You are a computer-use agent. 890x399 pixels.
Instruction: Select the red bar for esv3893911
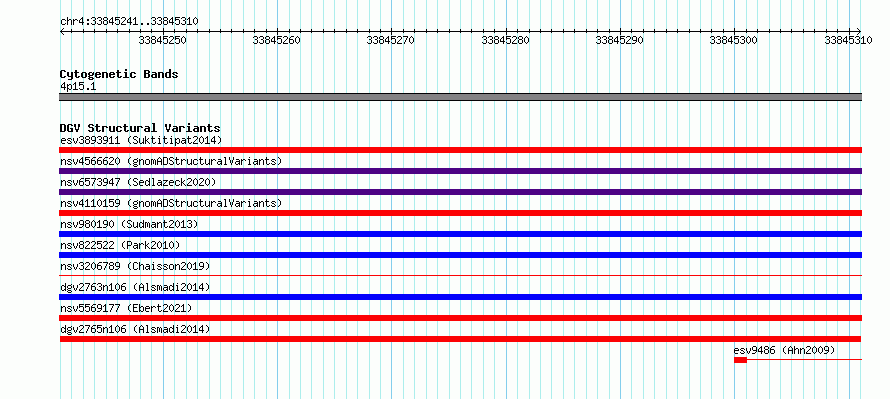(460, 150)
